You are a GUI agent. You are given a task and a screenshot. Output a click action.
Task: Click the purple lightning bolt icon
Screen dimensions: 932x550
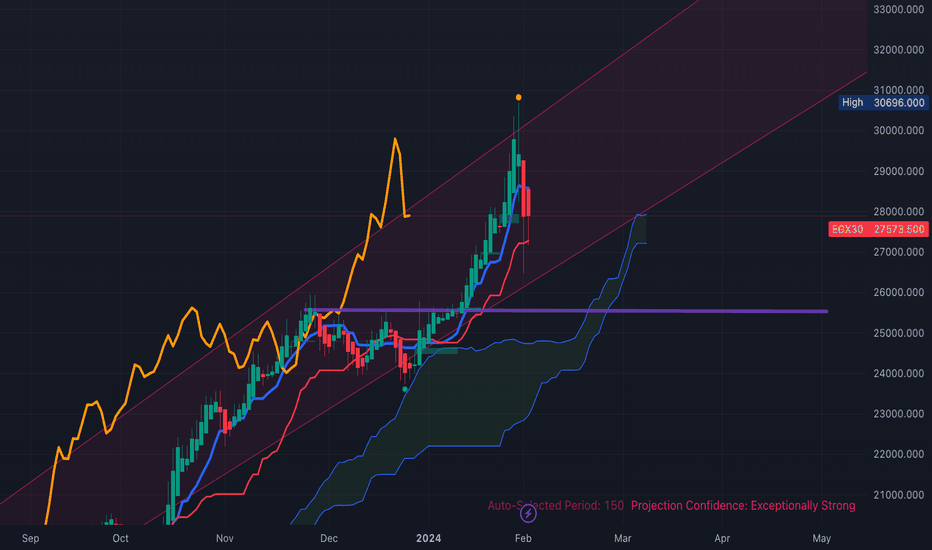528,513
